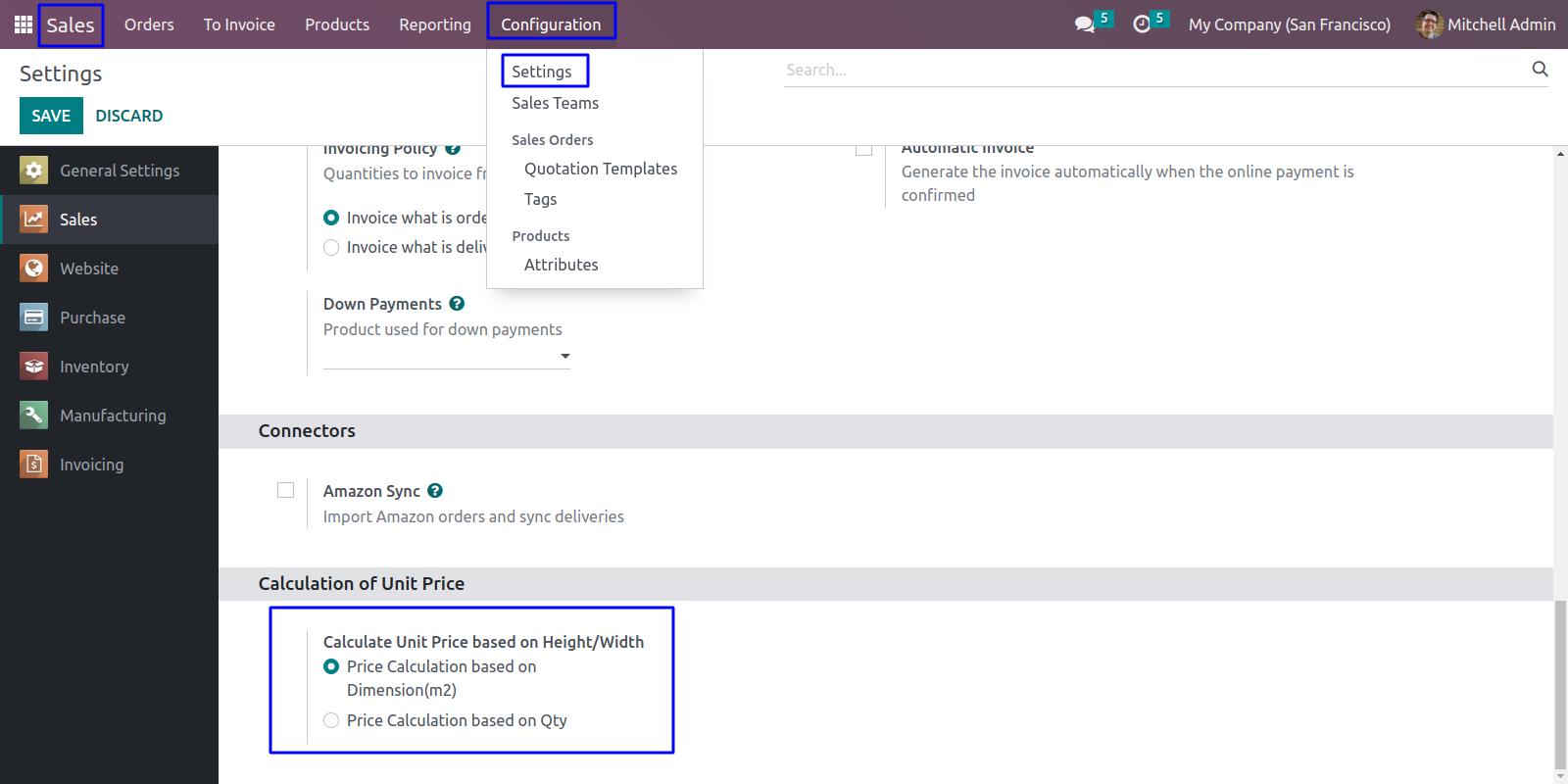This screenshot has height=784, width=1568.
Task: Open the Reporting menu
Action: coord(435,24)
